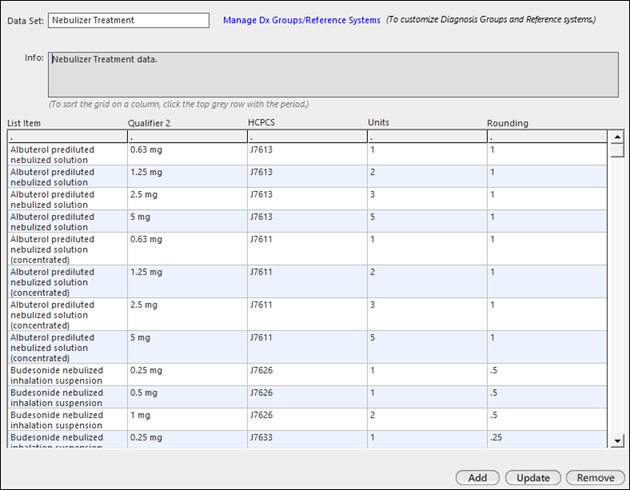This screenshot has width=630, height=490.
Task: Select Budesonide List Item in 0.5 mg row
Action: tap(68, 397)
